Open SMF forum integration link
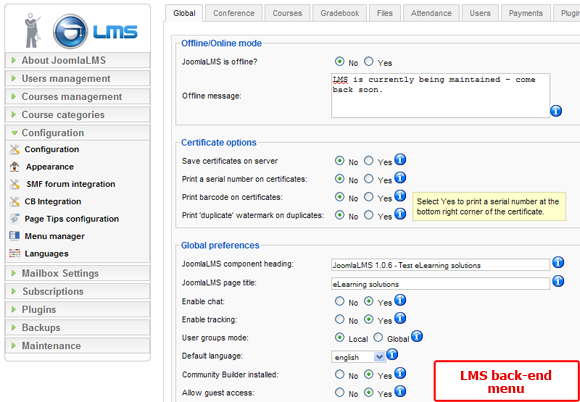The width and height of the screenshot is (580, 402). tap(71, 184)
